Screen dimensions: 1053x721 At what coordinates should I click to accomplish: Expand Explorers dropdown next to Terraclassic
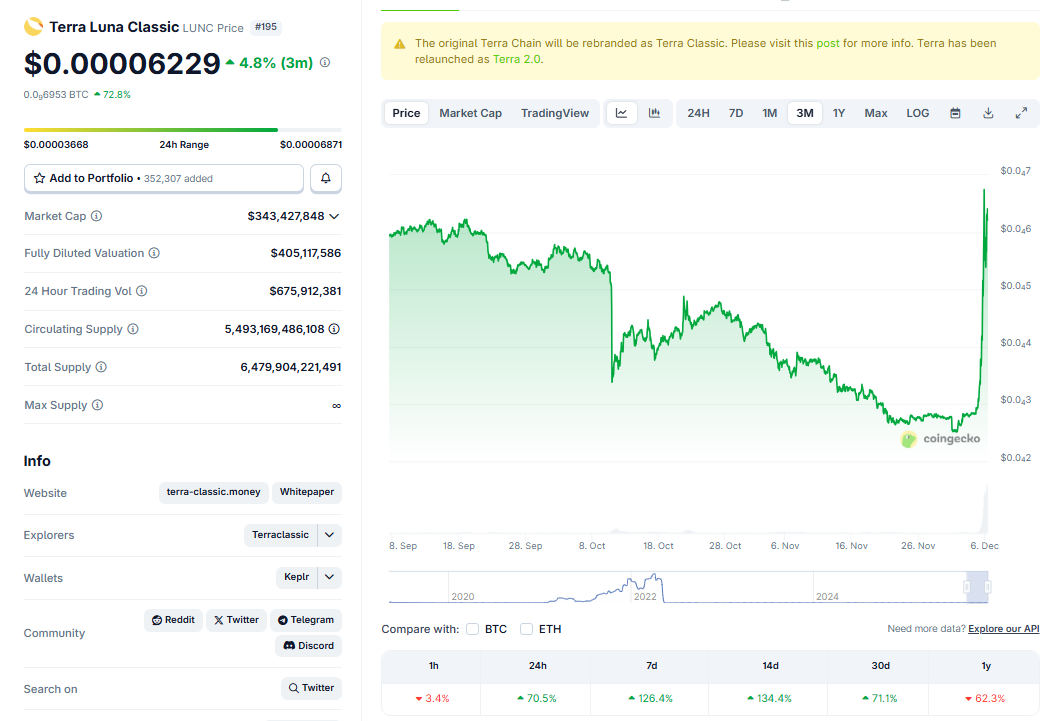330,535
